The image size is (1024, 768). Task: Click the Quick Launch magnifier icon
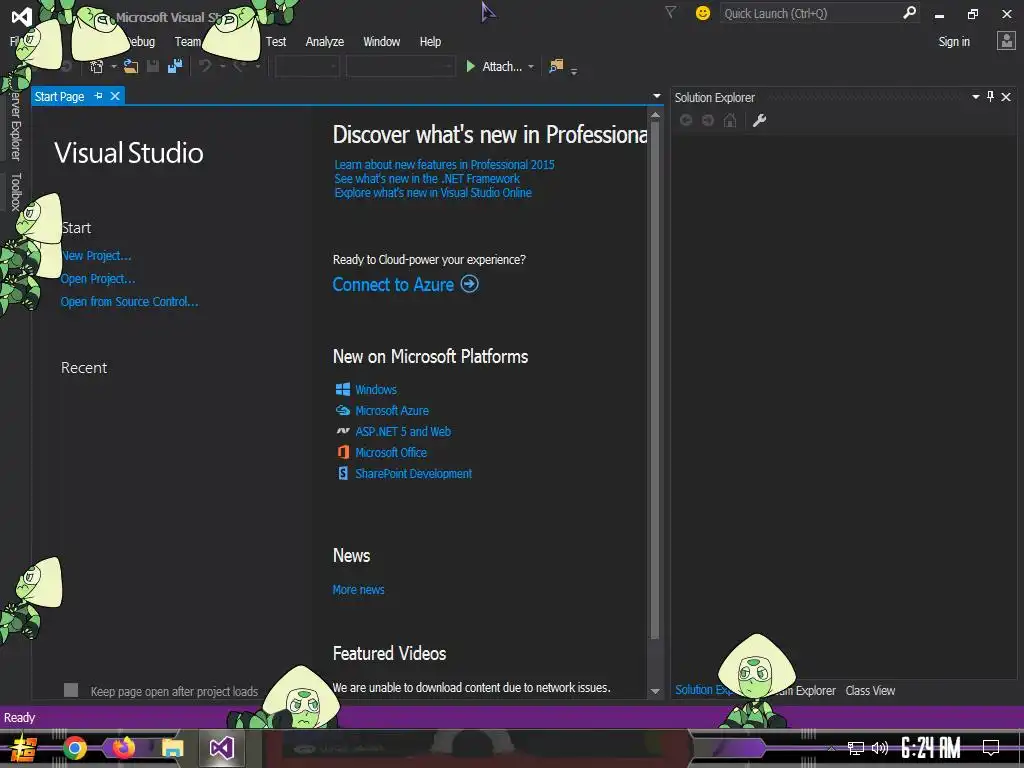(x=909, y=12)
